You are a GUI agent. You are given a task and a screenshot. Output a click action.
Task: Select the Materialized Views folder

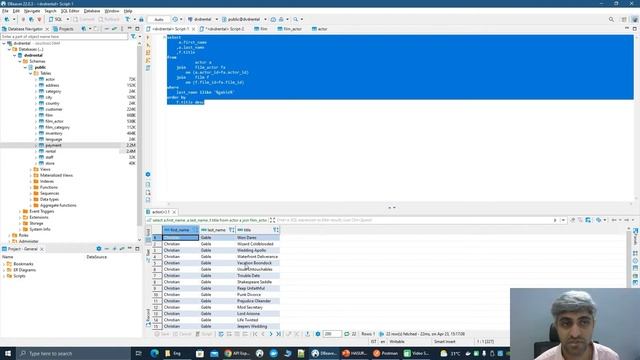pyautogui.click(x=56, y=175)
